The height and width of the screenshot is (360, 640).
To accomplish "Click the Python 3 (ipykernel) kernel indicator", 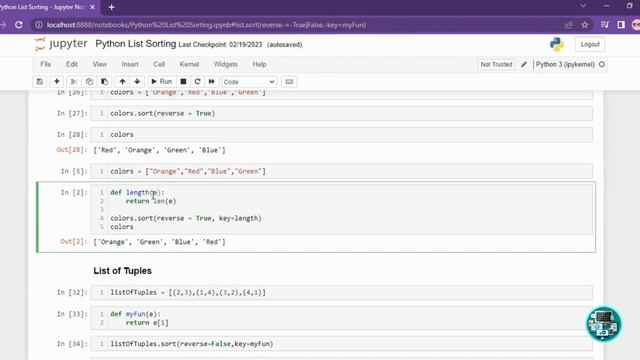I will point(565,64).
